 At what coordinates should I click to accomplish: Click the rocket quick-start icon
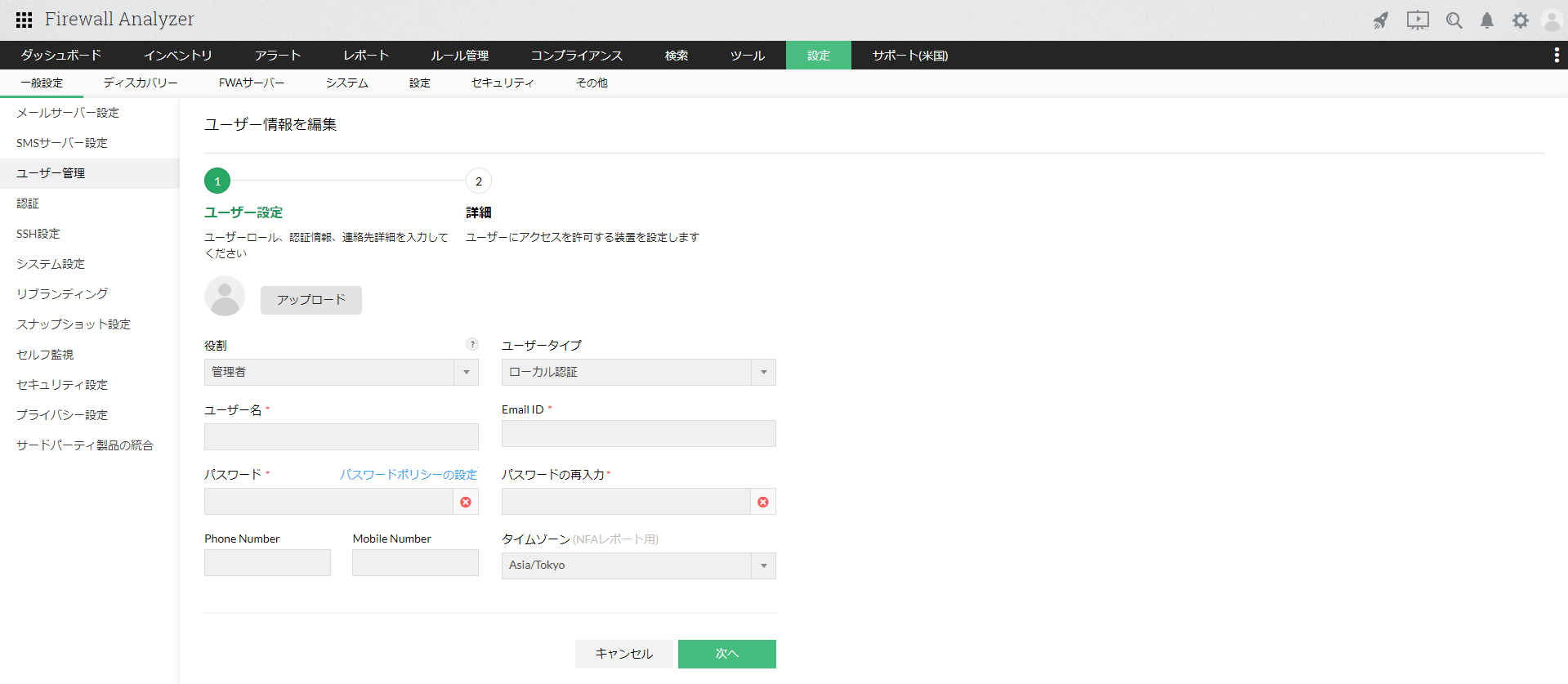point(1381,20)
